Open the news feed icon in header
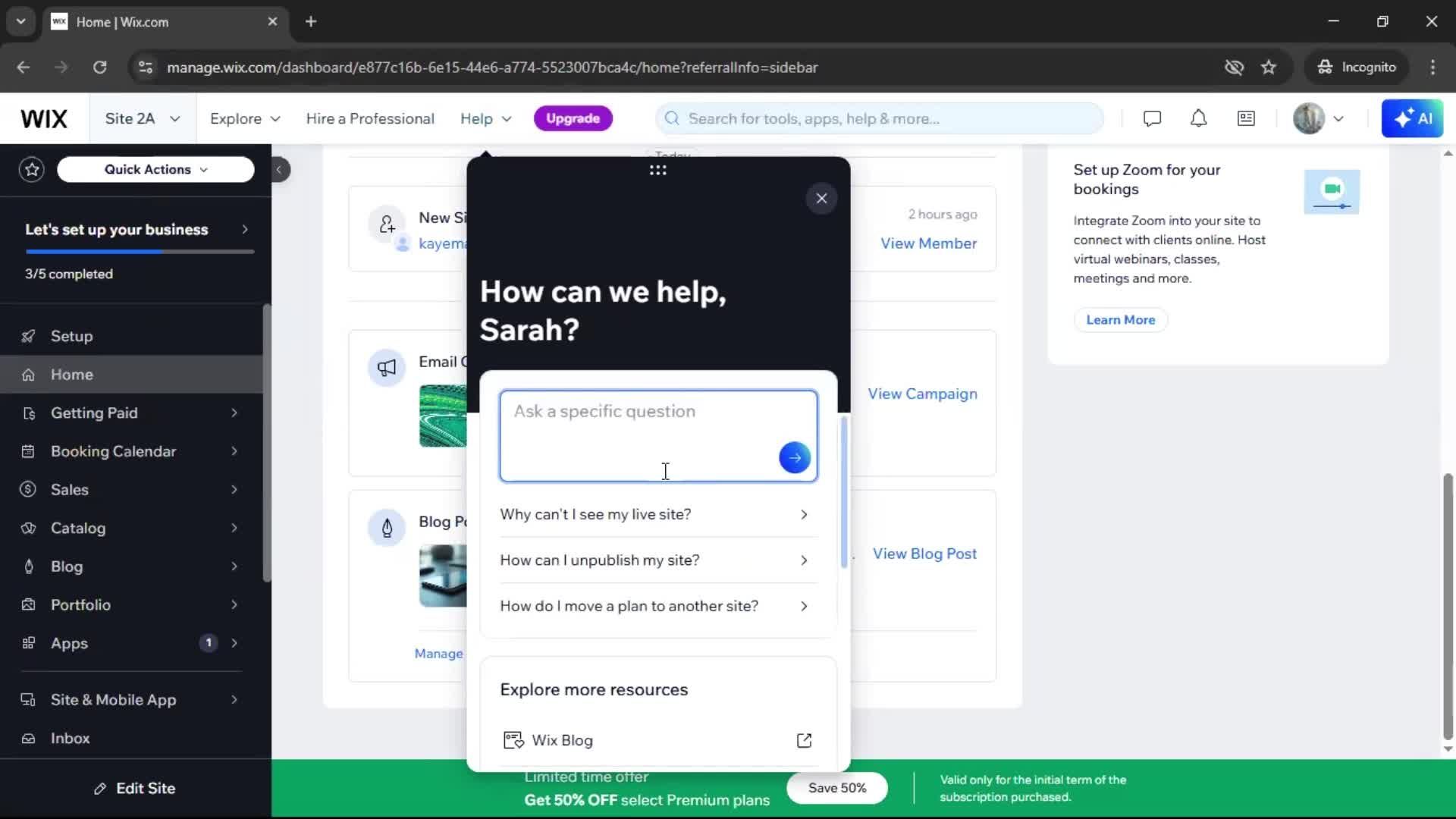The width and height of the screenshot is (1456, 819). coord(1246,118)
